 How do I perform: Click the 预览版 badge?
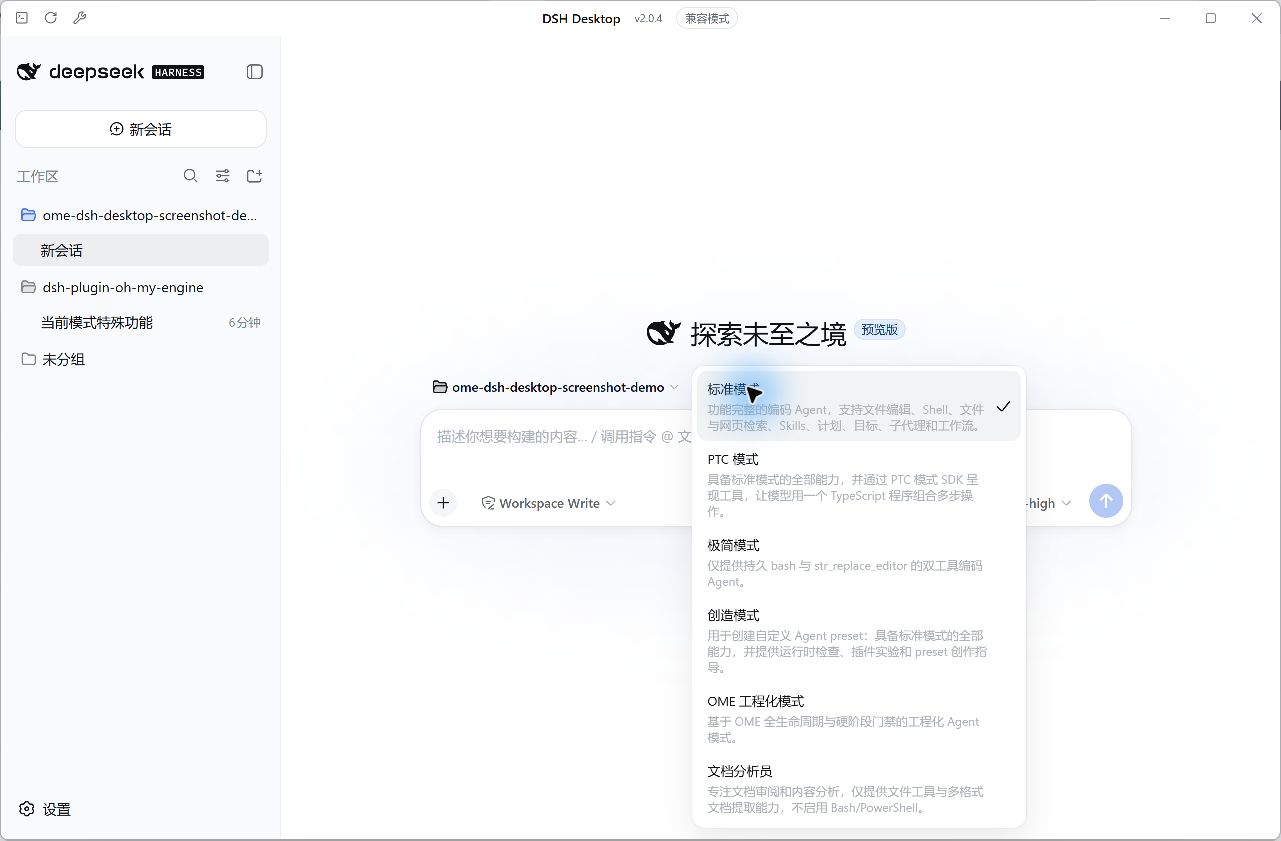(880, 330)
